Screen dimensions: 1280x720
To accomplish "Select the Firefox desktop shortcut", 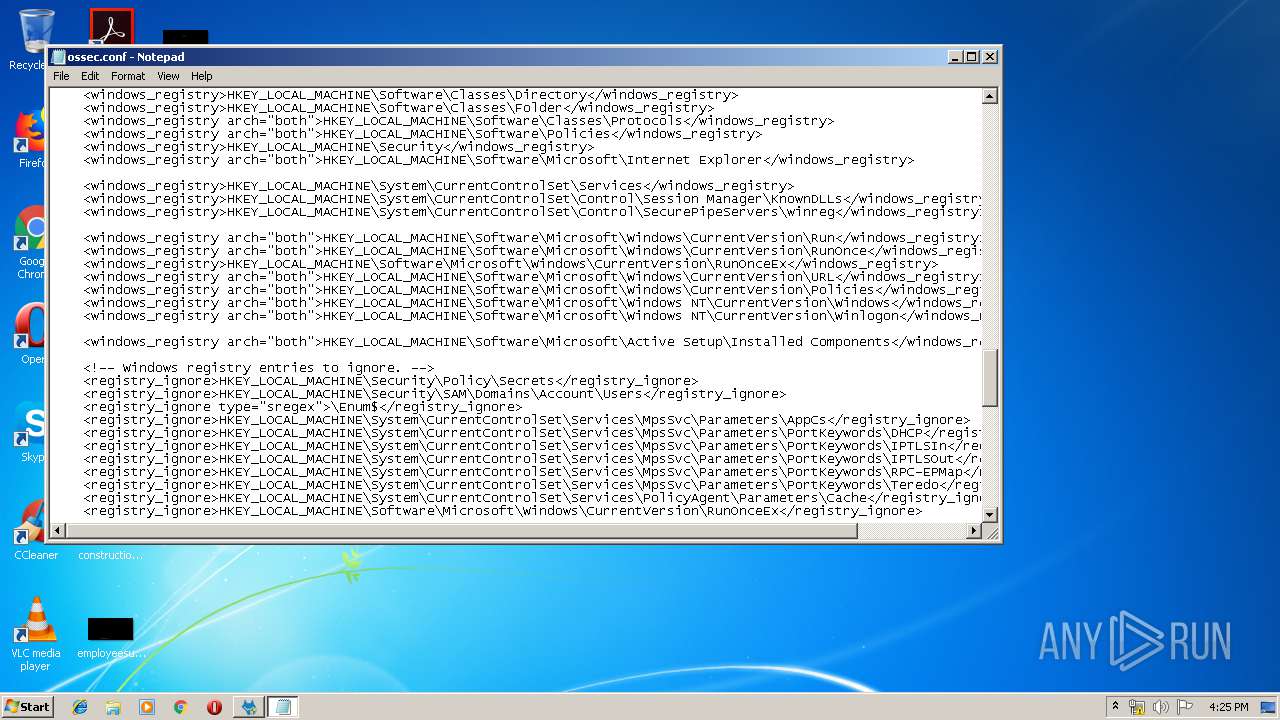I will point(30,138).
